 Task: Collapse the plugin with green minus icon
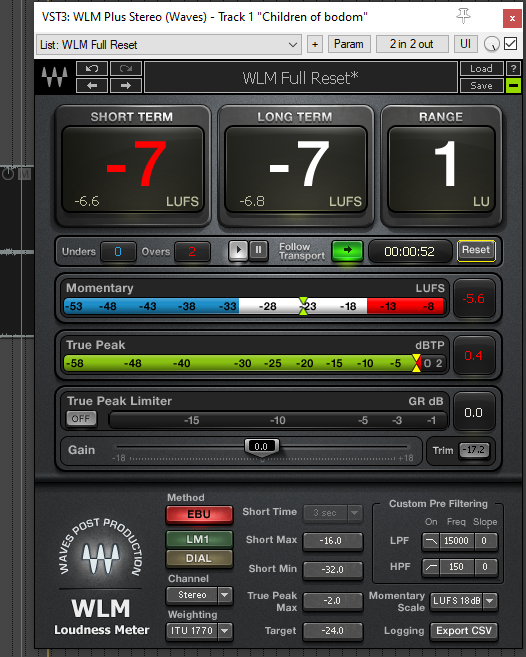513,85
